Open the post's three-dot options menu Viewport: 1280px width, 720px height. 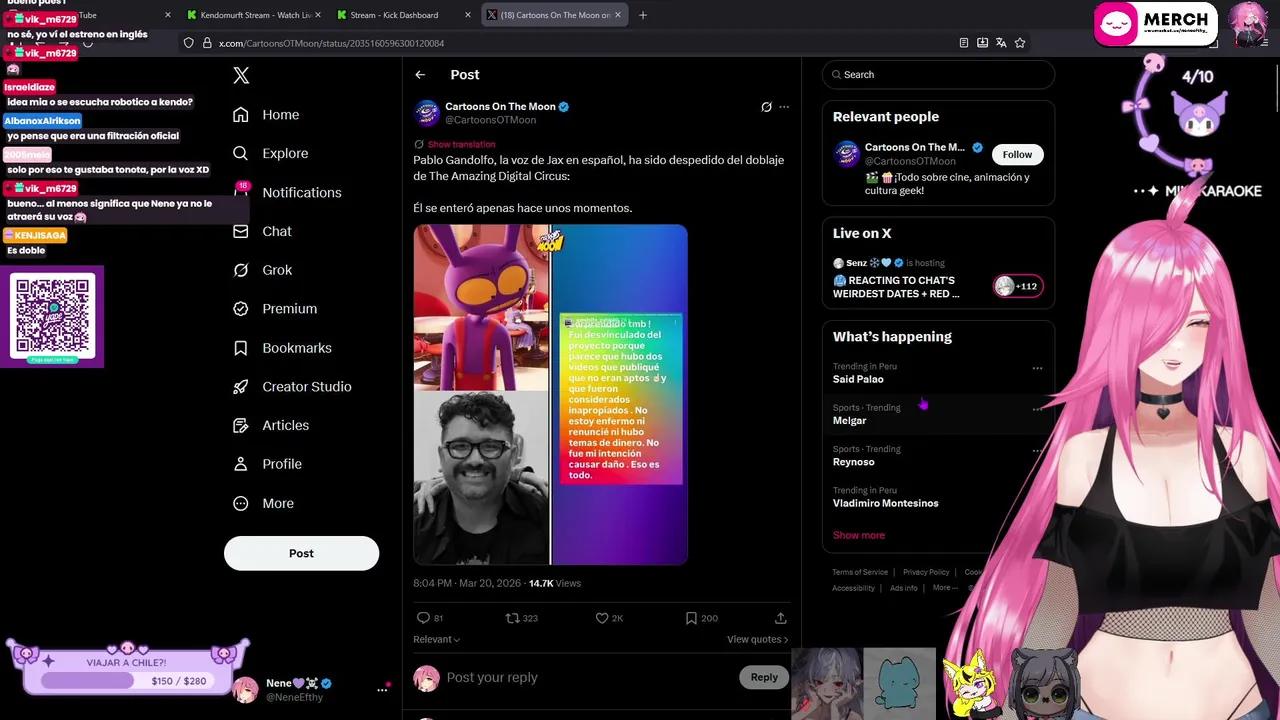click(x=784, y=107)
